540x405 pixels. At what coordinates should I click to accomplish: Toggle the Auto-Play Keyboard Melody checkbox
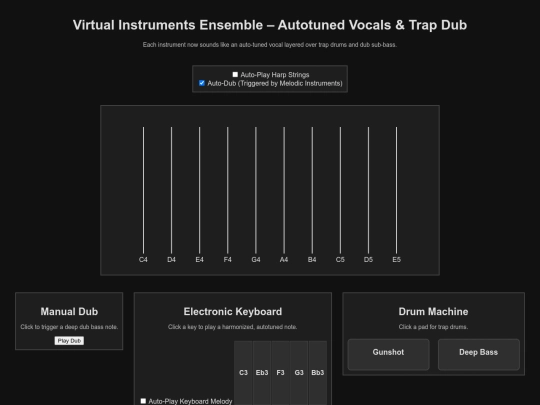[x=143, y=401]
